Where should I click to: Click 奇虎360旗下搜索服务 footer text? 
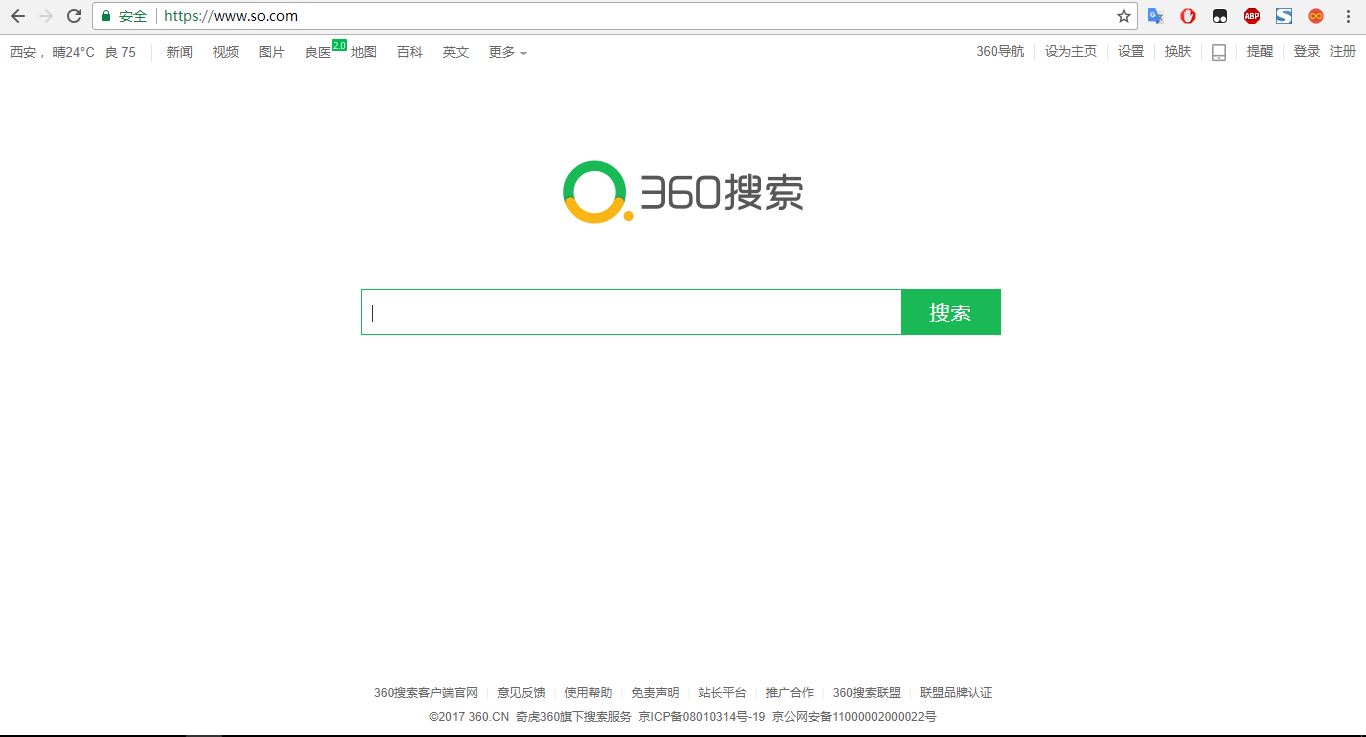tap(574, 717)
